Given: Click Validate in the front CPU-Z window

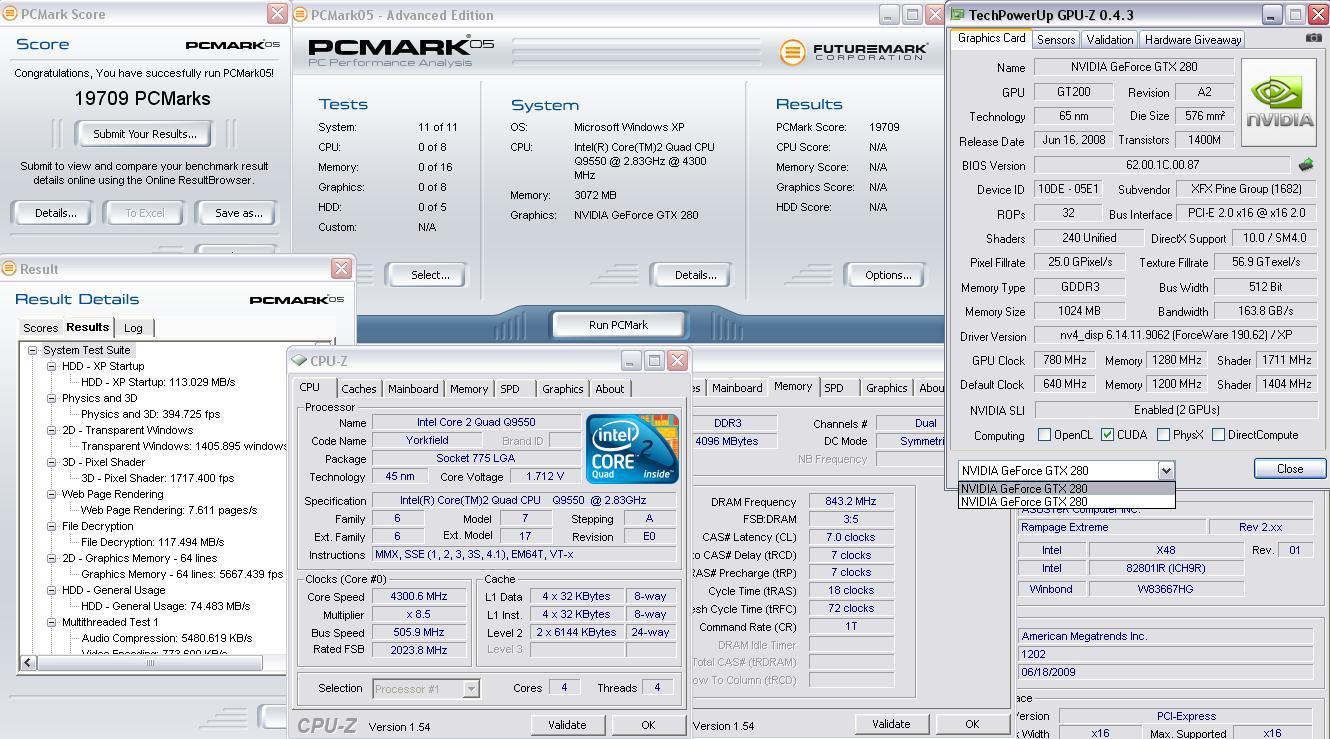Looking at the screenshot, I should tap(567, 725).
